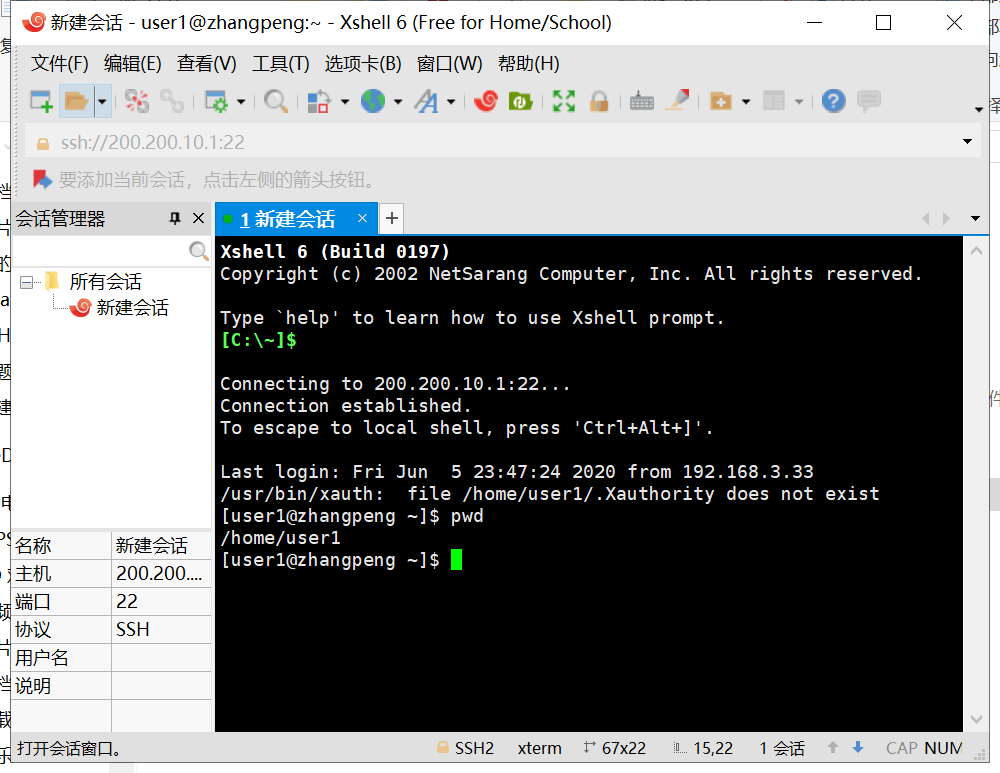Add a new tab with plus button
This screenshot has height=773, width=1000.
click(392, 219)
